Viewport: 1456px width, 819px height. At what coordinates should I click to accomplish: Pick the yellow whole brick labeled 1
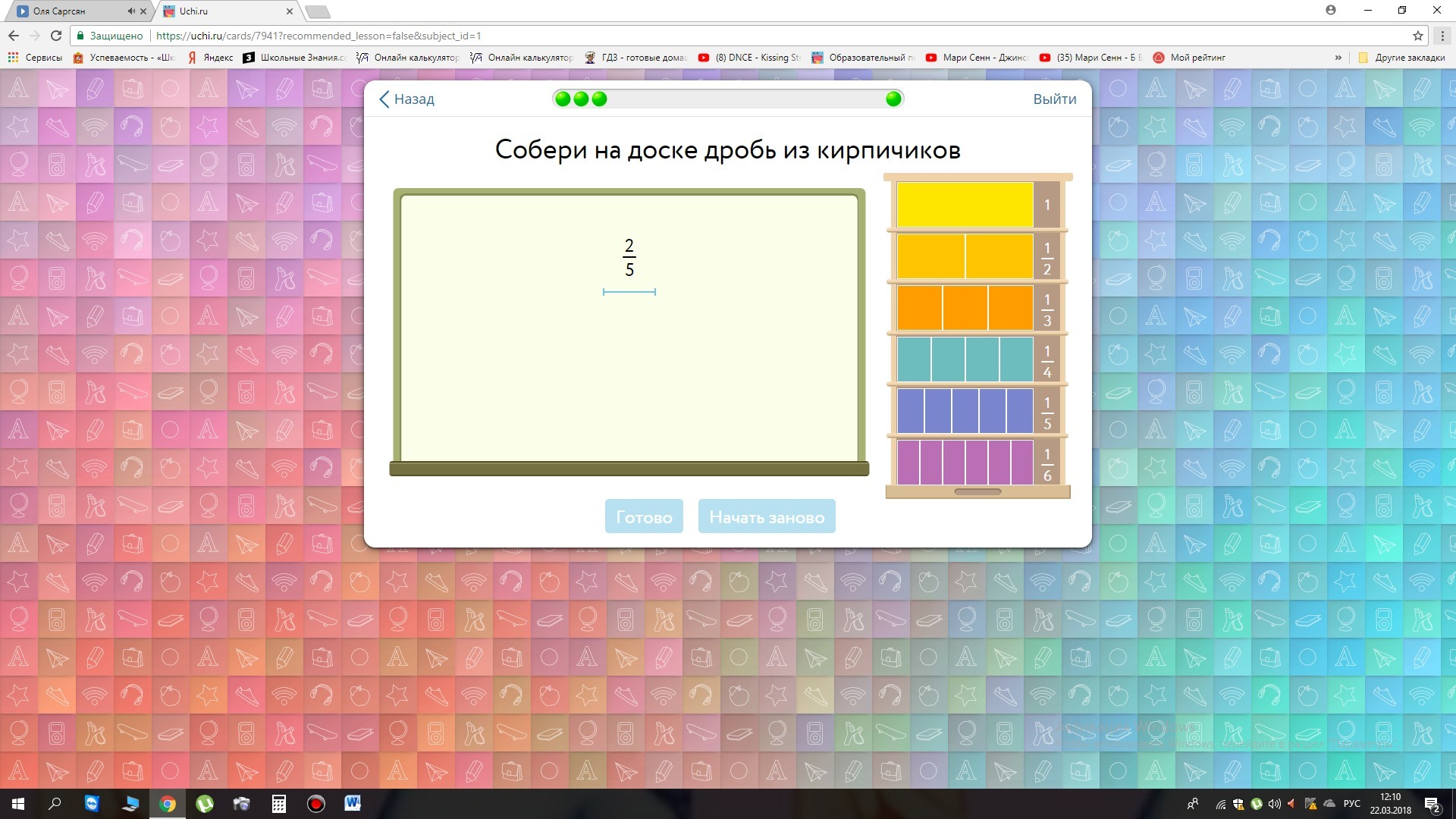(x=965, y=205)
